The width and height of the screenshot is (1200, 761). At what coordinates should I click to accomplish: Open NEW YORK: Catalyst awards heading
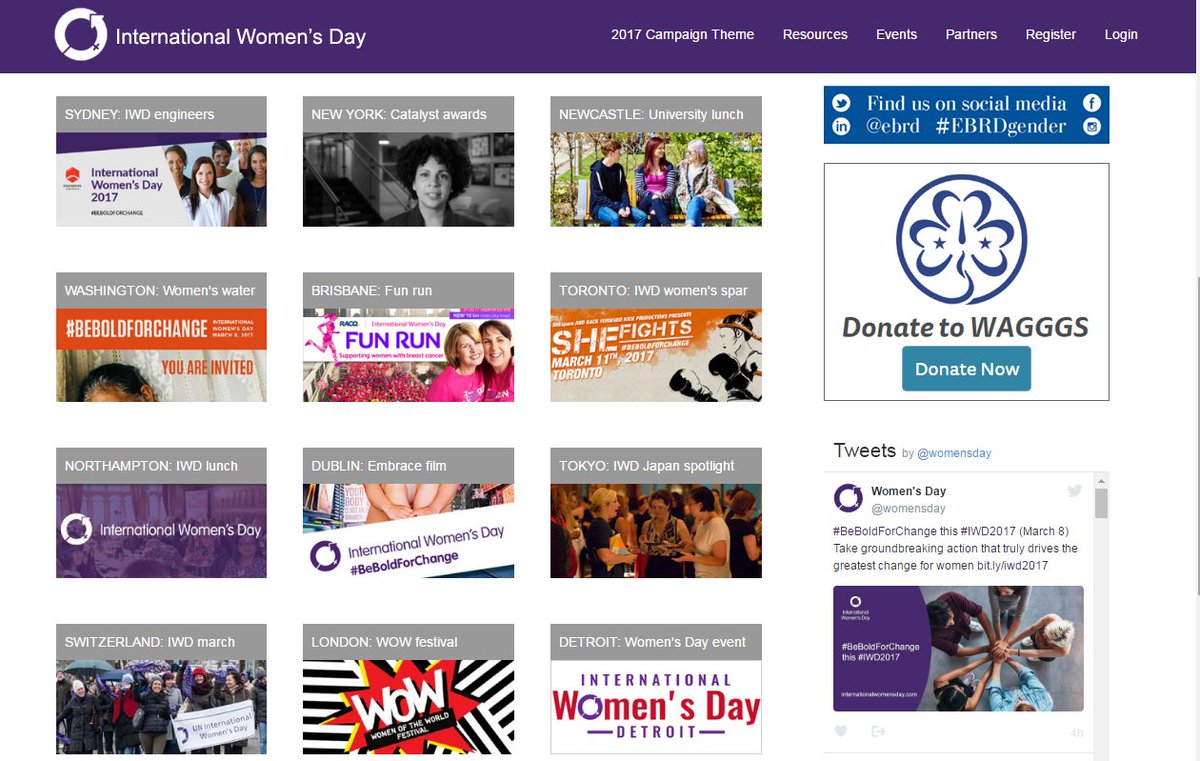coord(408,114)
